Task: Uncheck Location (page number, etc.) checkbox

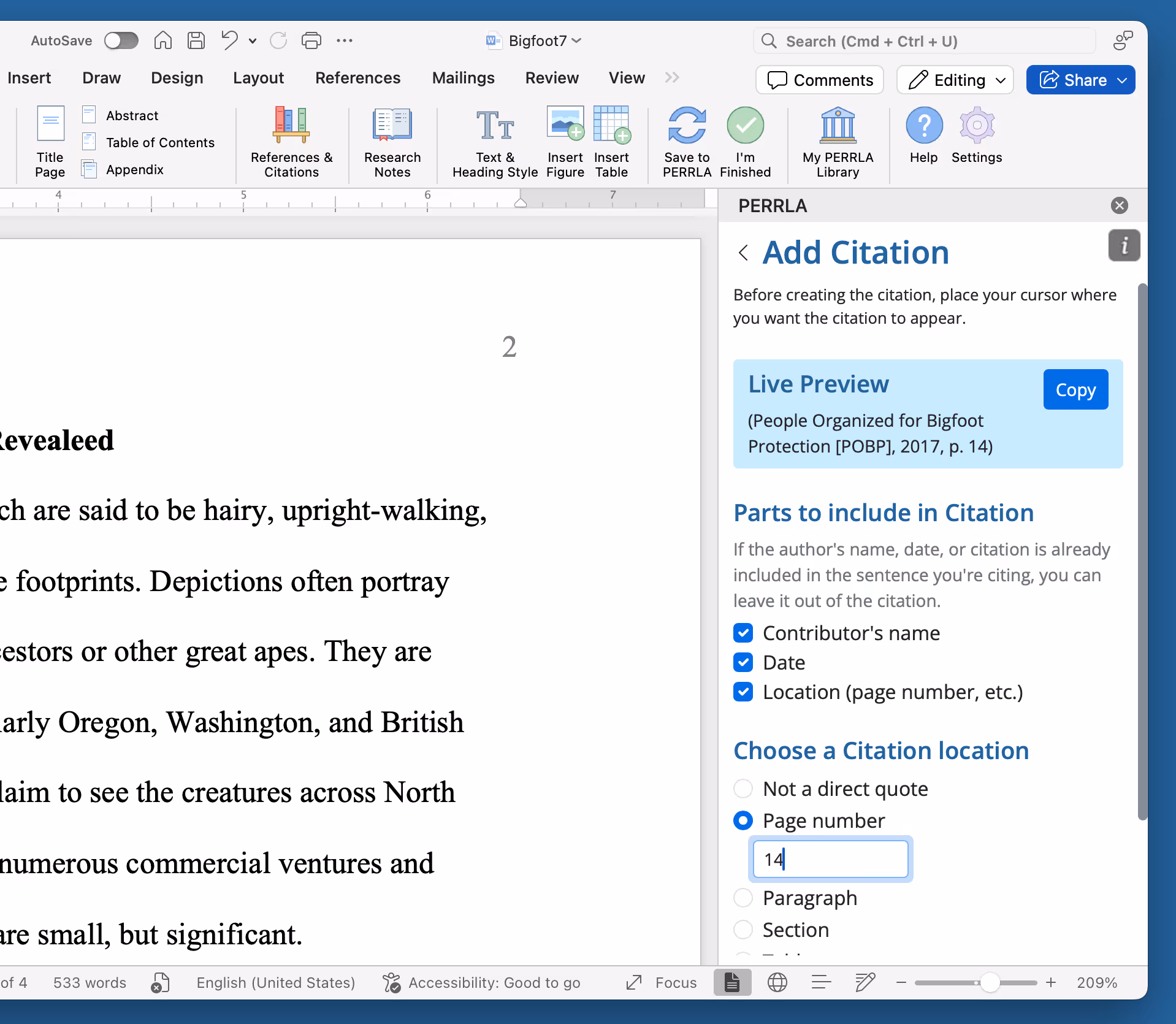Action: click(x=743, y=692)
